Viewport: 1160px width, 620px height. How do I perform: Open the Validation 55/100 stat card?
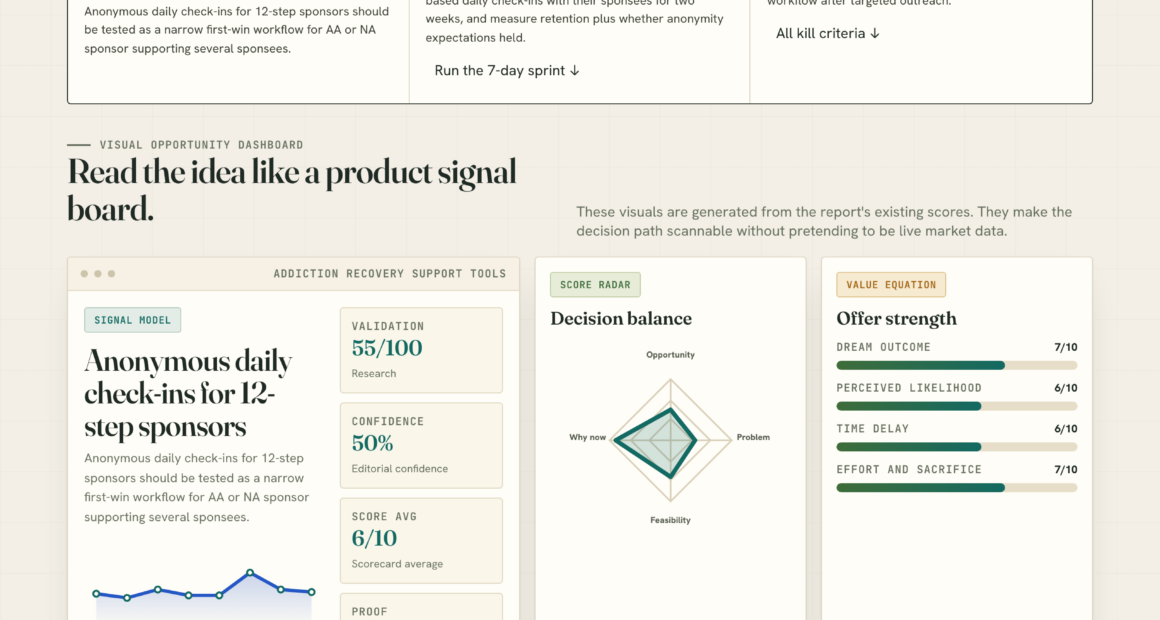421,350
